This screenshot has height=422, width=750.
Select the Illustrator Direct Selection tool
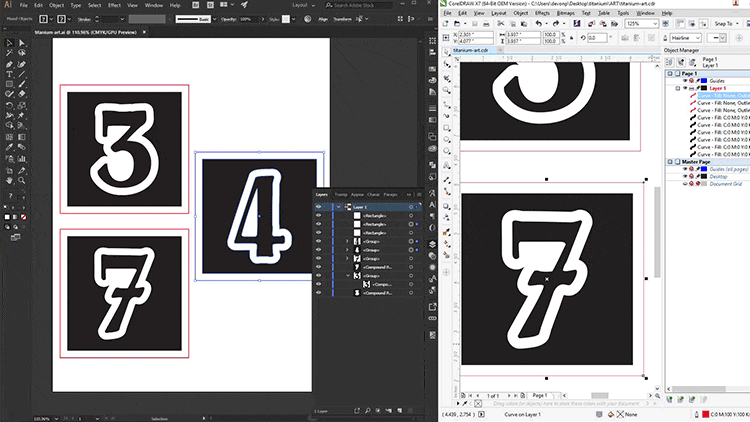tap(22, 43)
